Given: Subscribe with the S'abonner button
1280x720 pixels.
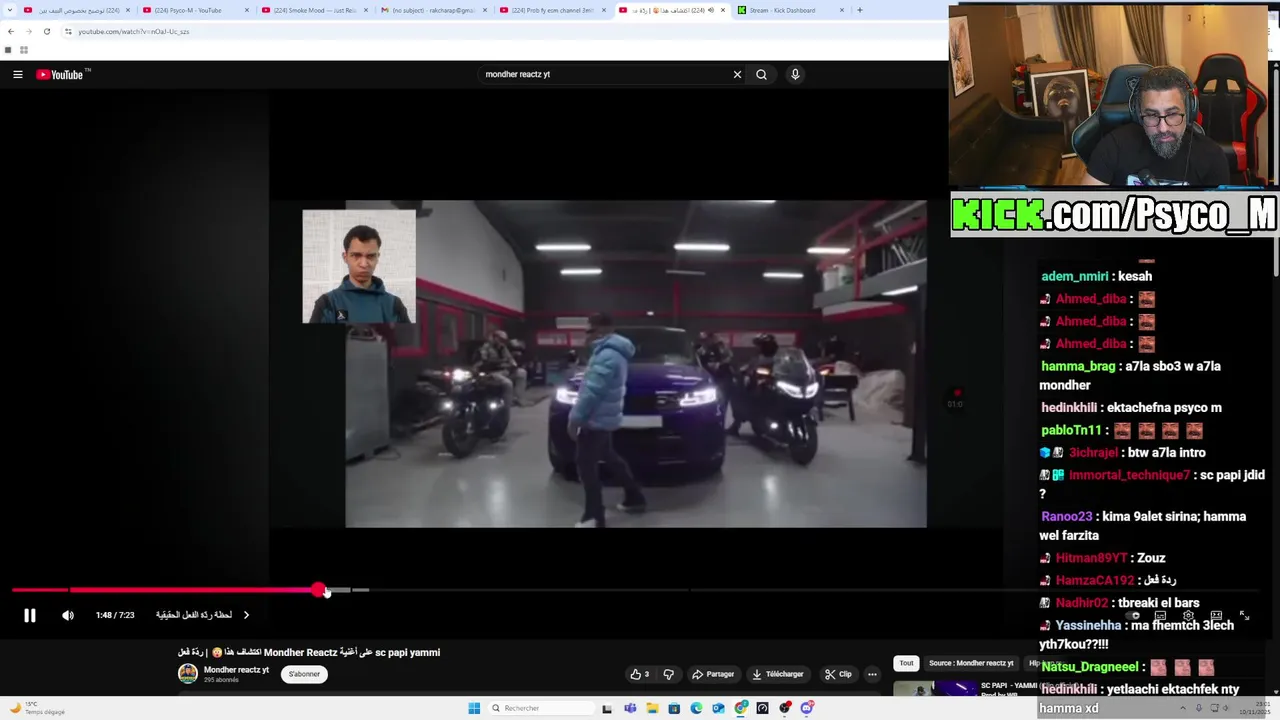Looking at the screenshot, I should pos(304,674).
